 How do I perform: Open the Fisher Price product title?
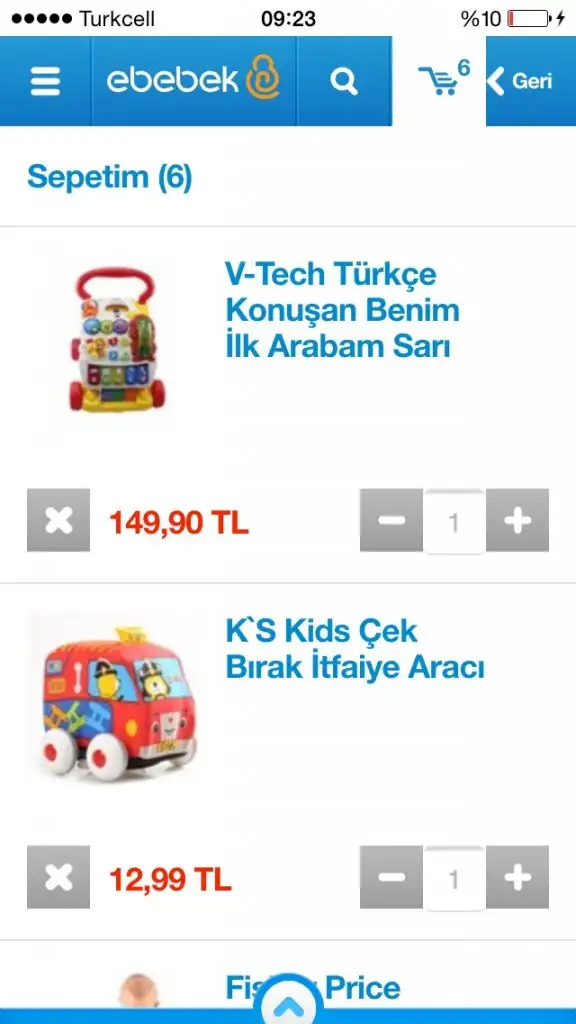tap(313, 989)
